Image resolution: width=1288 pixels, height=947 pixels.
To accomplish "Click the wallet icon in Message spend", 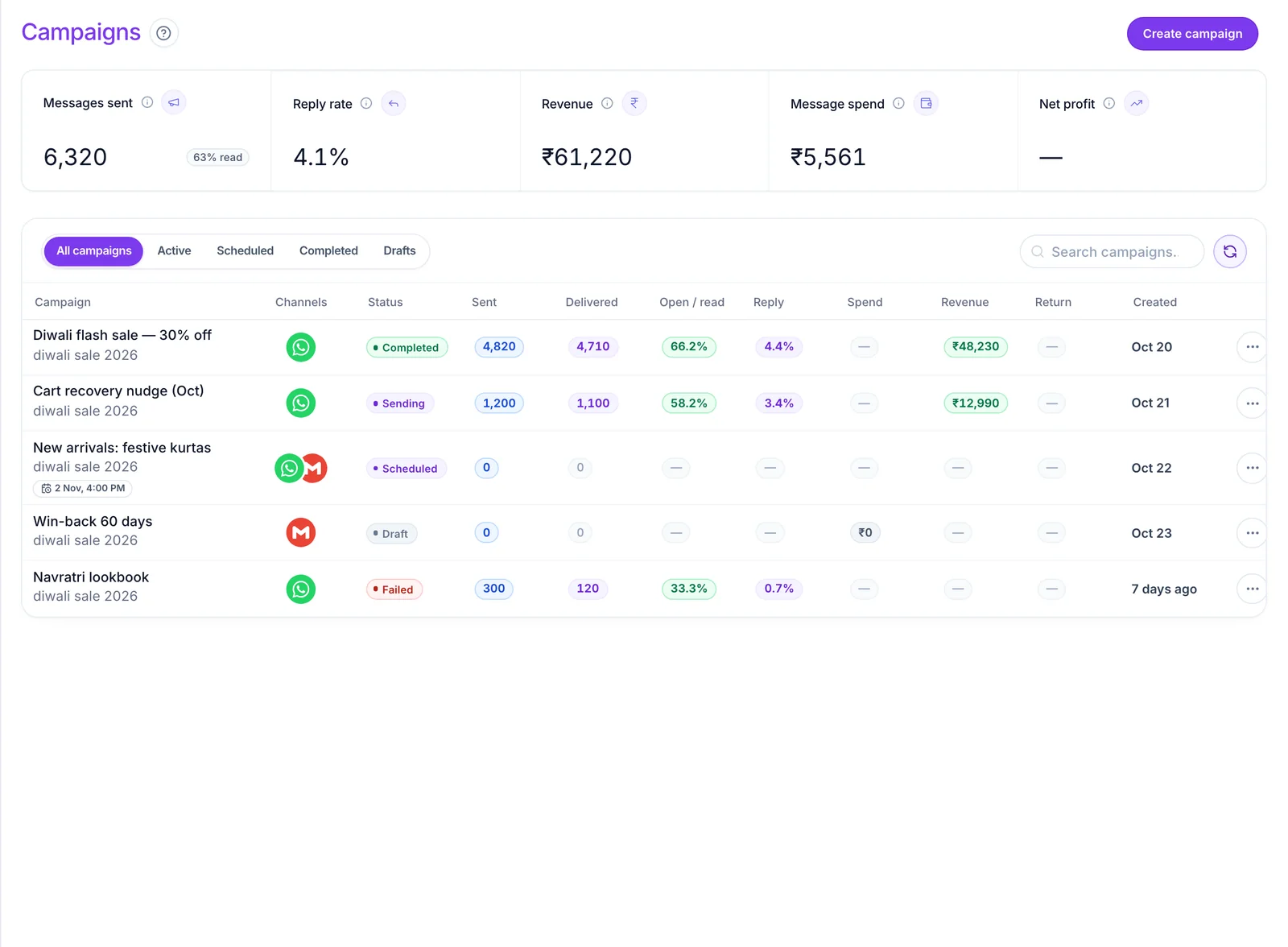I will click(x=926, y=103).
